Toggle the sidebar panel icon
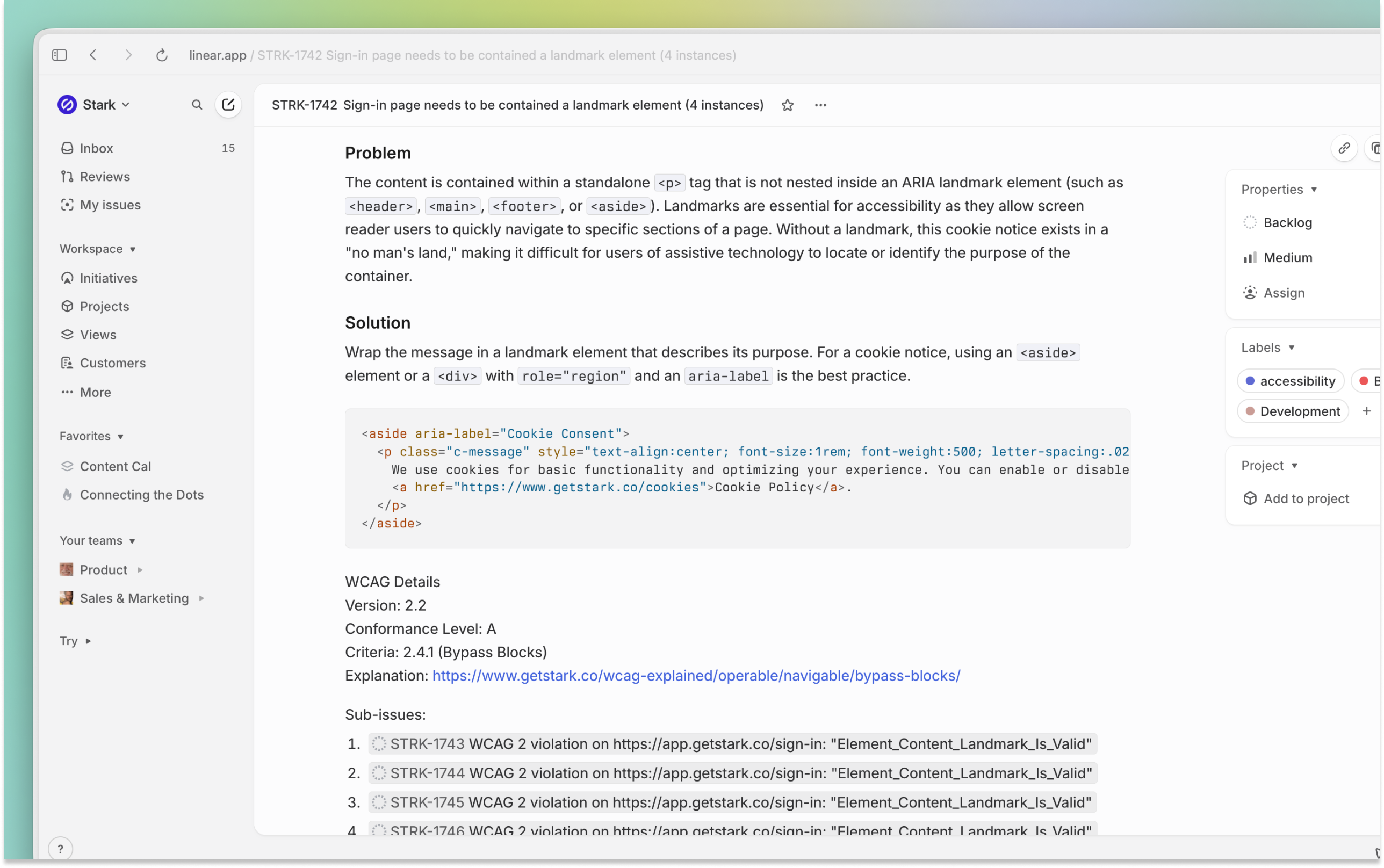The width and height of the screenshot is (1384, 868). pyautogui.click(x=59, y=55)
